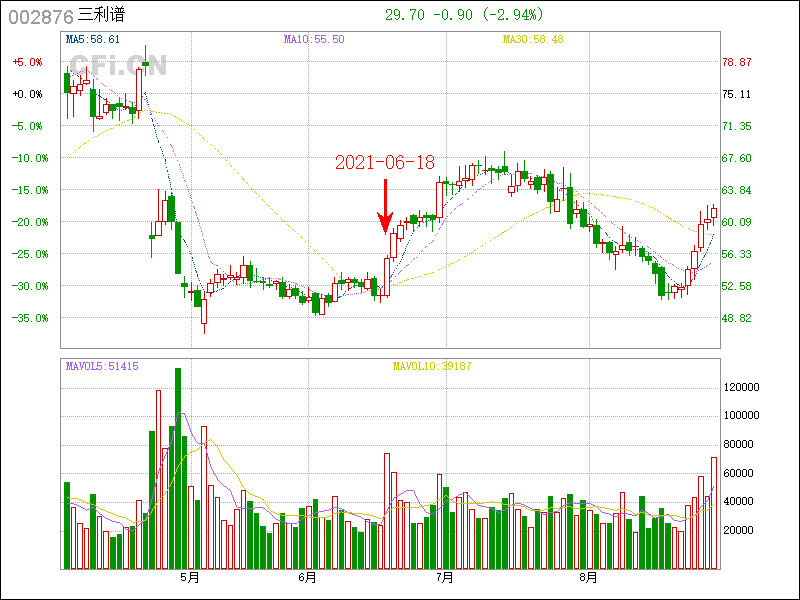The width and height of the screenshot is (800, 600).
Task: Click the 67.60 price axis value
Action: [x=737, y=158]
